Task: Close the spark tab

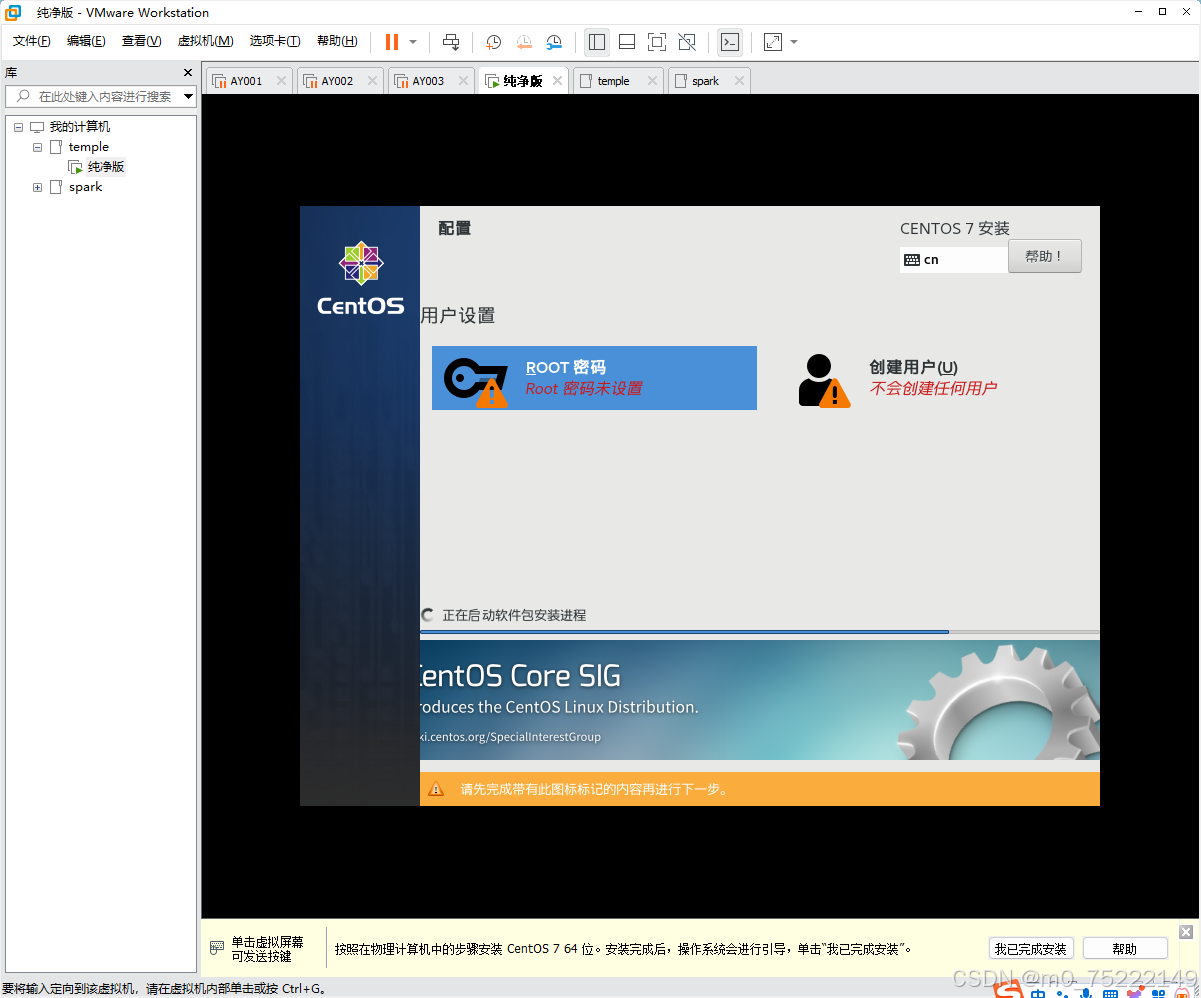Action: (x=739, y=81)
